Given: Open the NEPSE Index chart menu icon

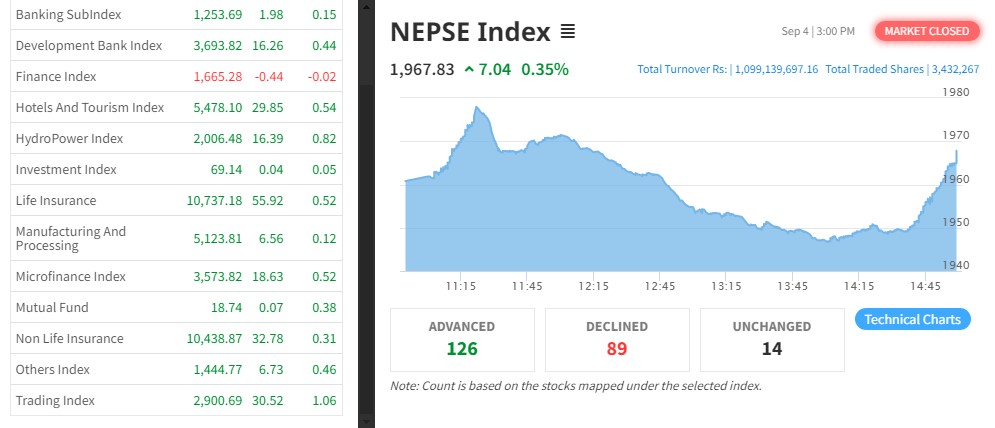Looking at the screenshot, I should click(x=568, y=32).
